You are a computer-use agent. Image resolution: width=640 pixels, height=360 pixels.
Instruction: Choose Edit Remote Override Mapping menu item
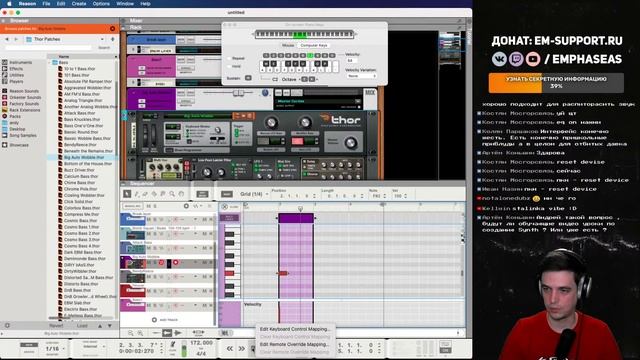[x=294, y=344]
